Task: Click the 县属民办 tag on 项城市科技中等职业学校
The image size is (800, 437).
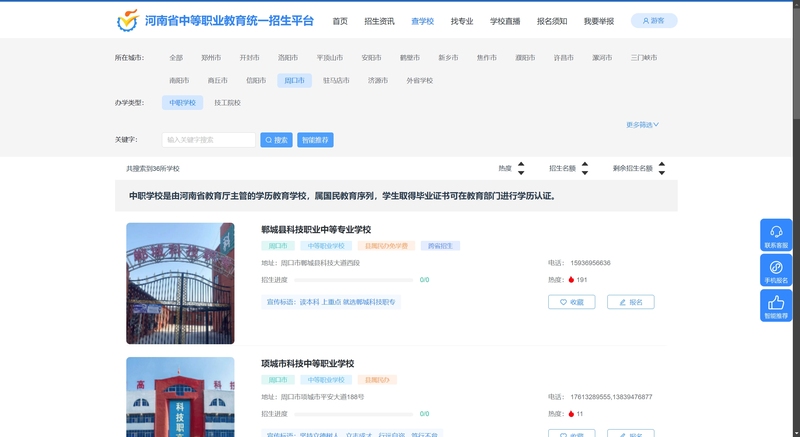Action: click(x=377, y=380)
